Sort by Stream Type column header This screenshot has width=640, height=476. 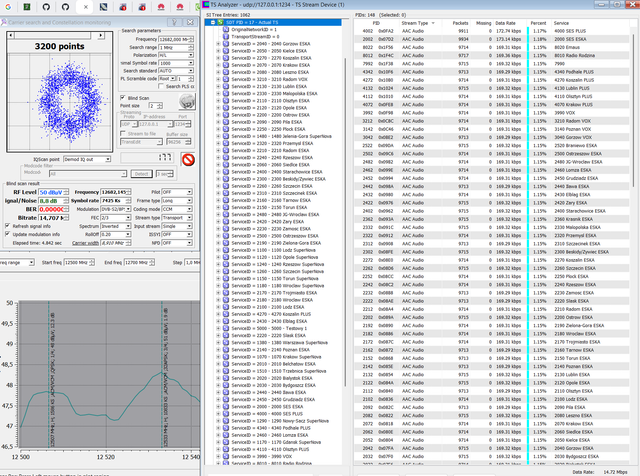pos(418,23)
